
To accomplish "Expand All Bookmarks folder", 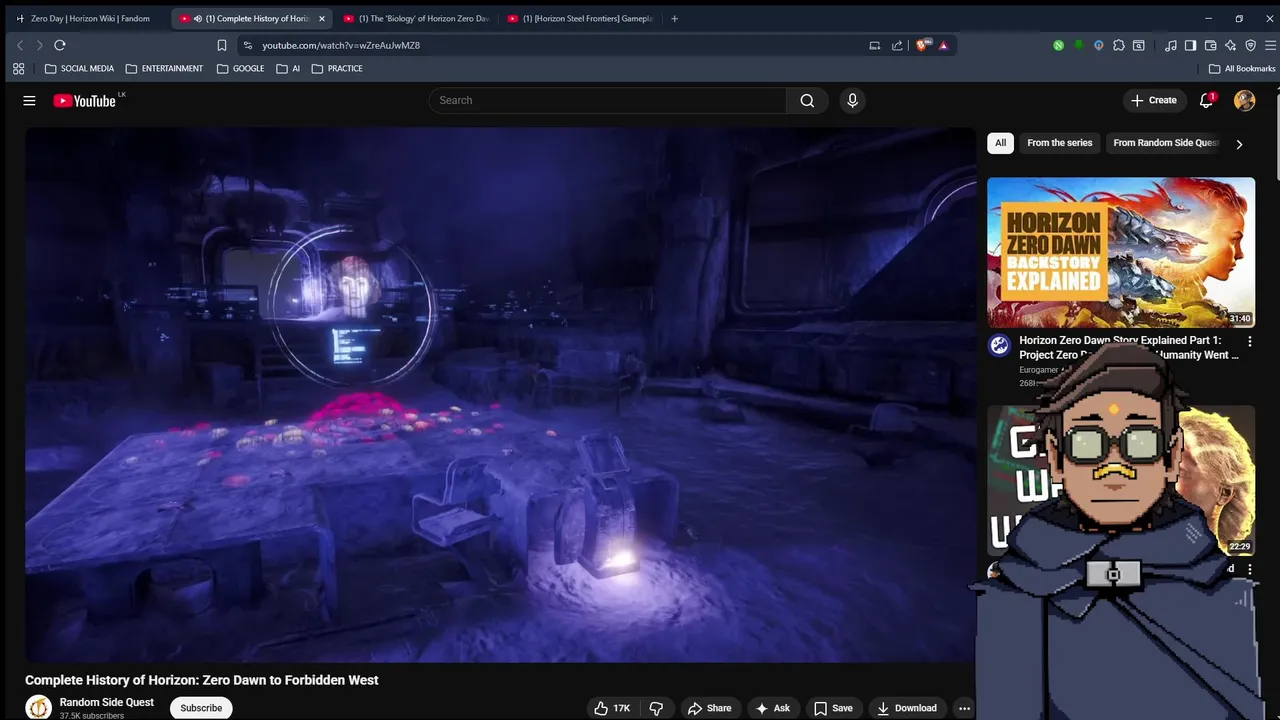I will [1242, 69].
